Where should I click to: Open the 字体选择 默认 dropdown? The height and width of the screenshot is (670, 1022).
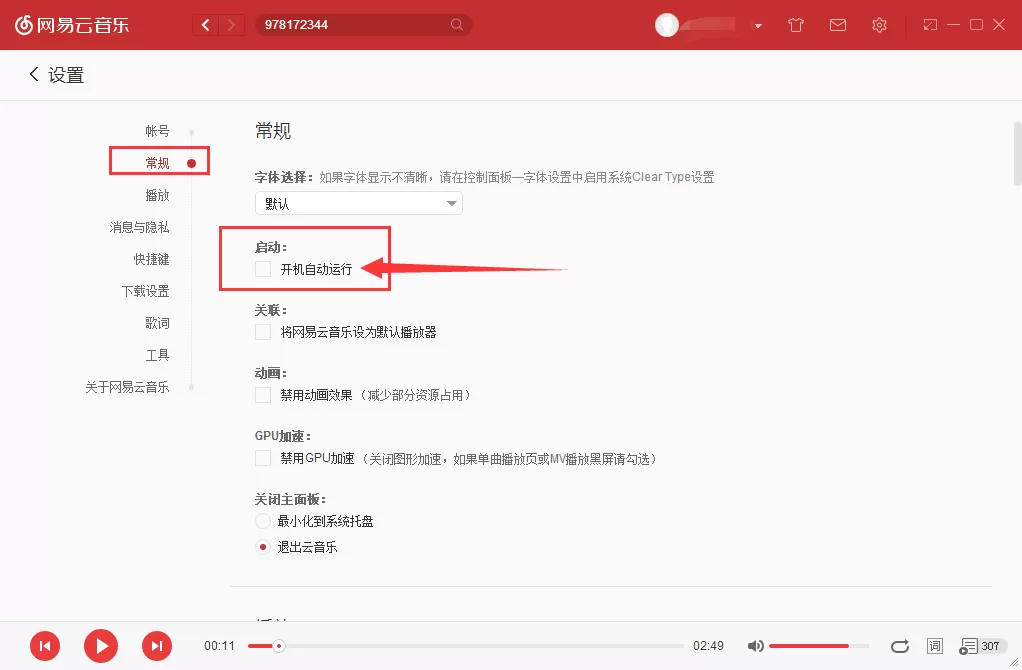point(358,203)
